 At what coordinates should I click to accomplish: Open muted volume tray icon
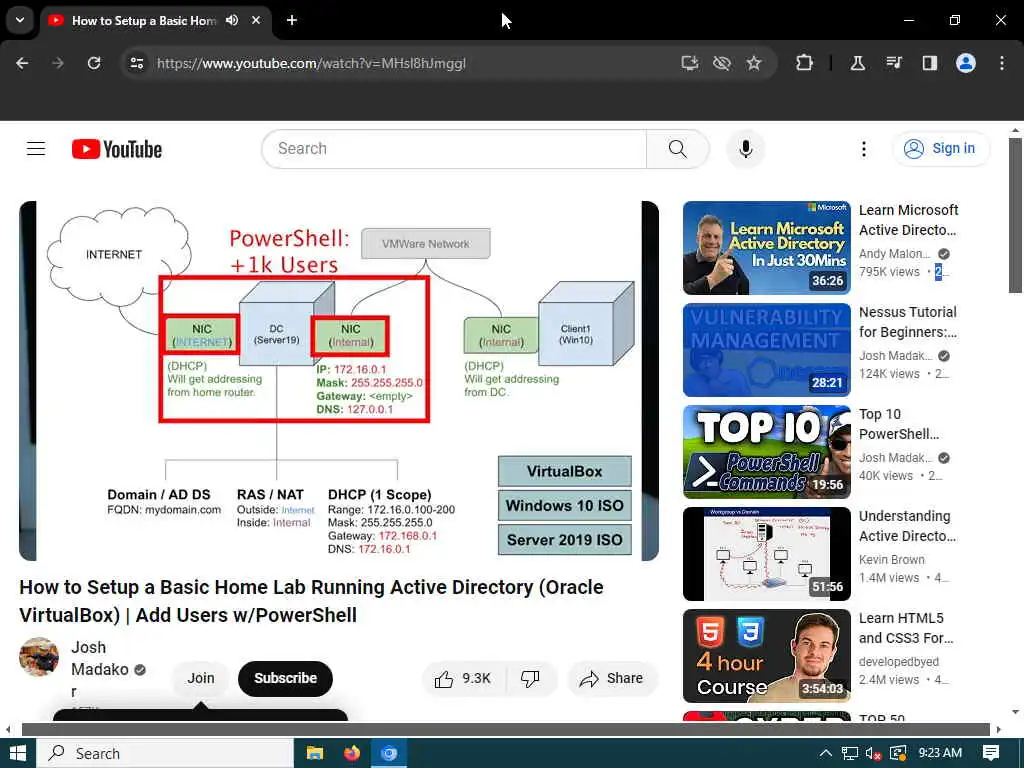[874, 754]
